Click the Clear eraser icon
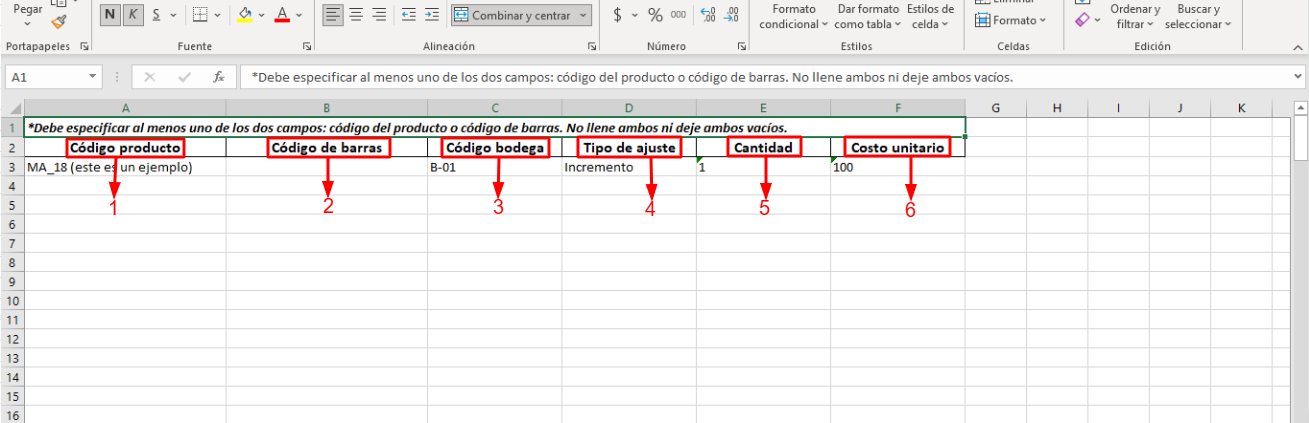 coord(1082,19)
